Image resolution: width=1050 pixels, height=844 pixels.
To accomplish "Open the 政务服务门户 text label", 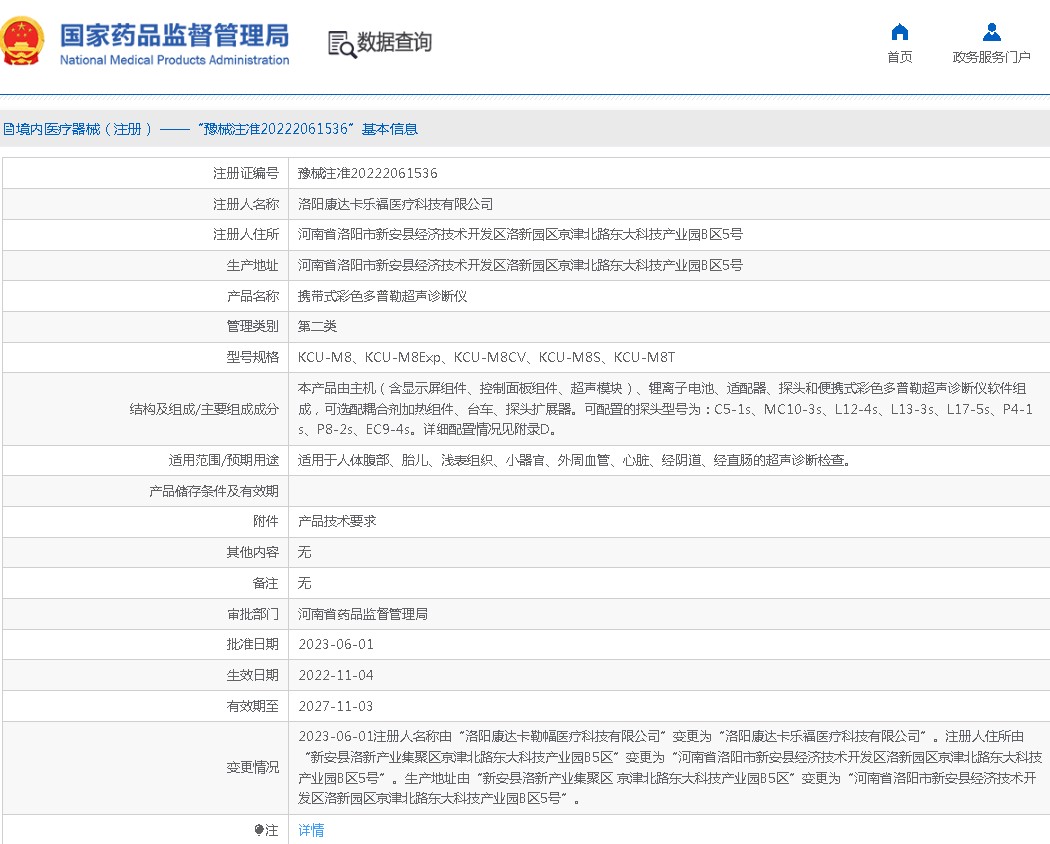I will (991, 57).
